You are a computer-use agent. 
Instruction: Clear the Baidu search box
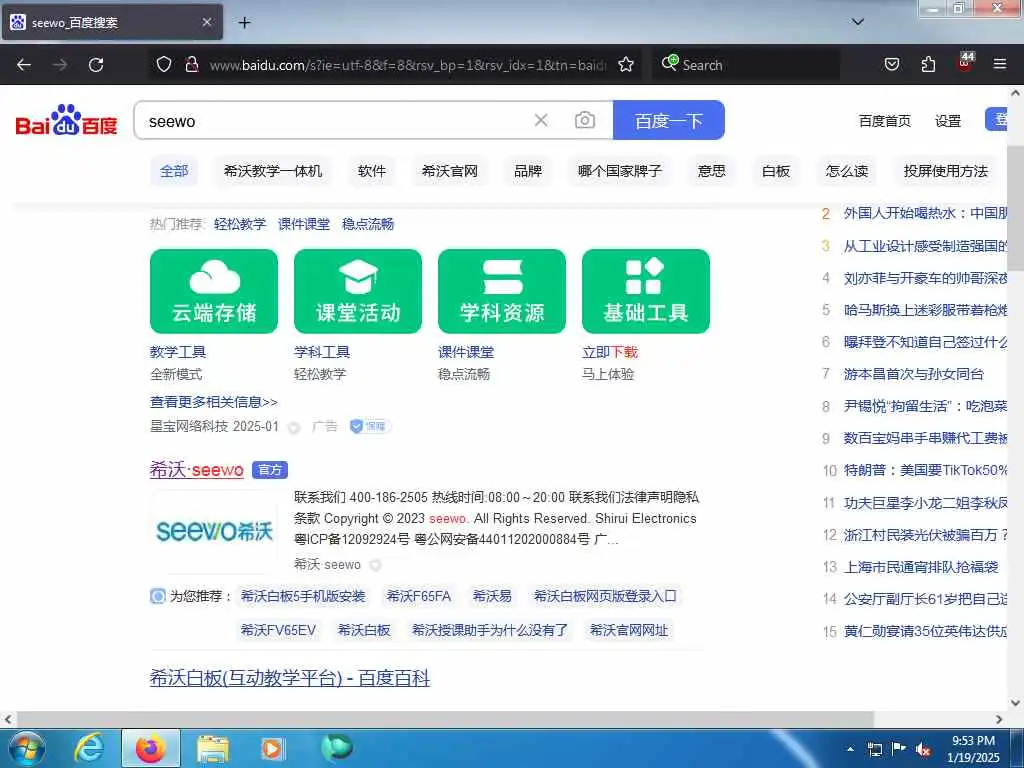(x=541, y=120)
